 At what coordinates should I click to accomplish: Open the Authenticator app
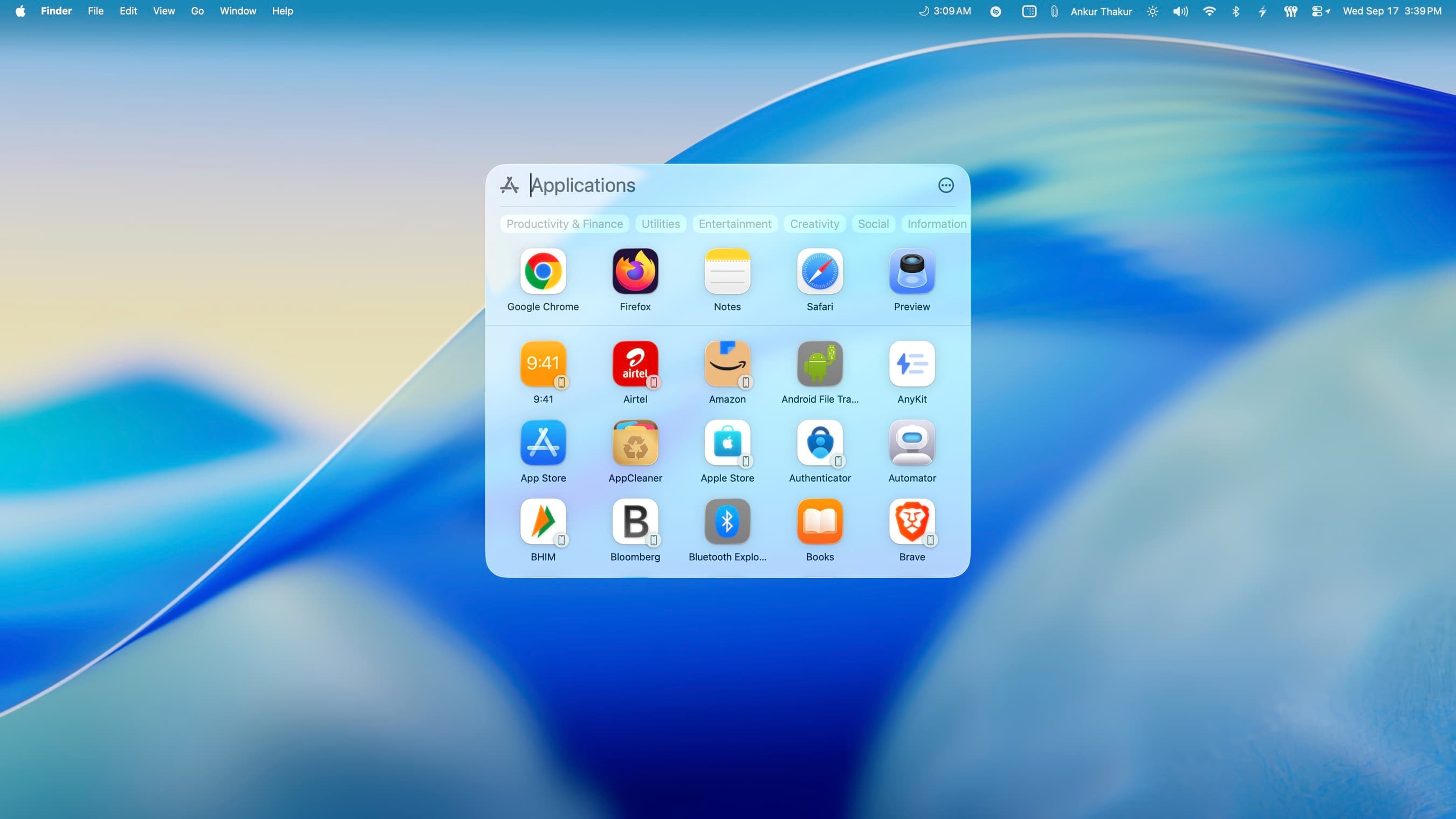coord(820,443)
